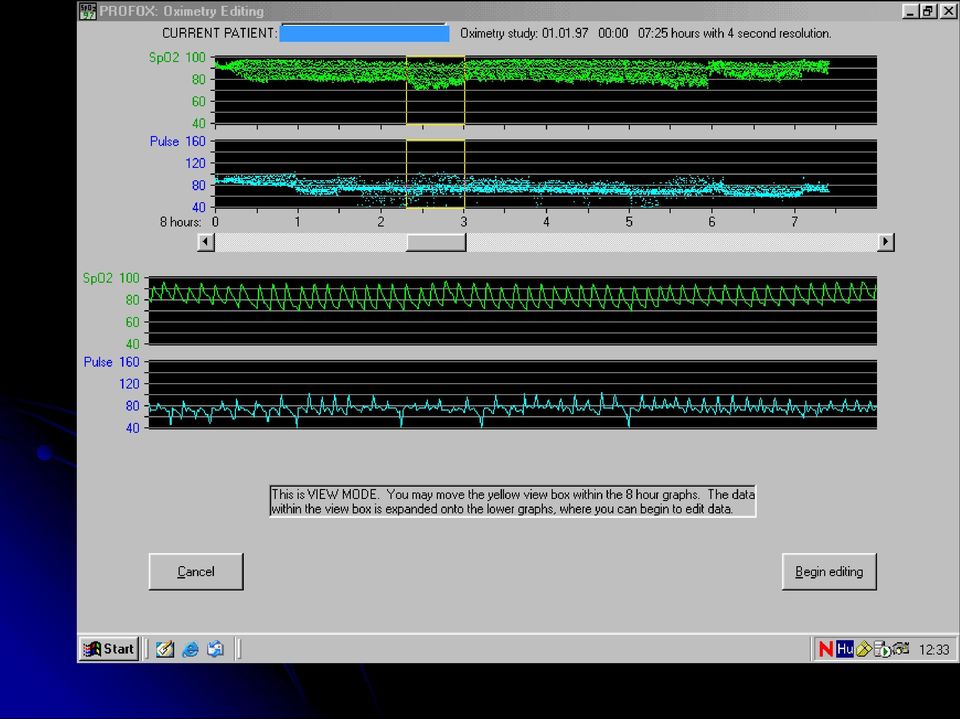
Task: Click hour '7' on the time axis
Action: point(794,222)
